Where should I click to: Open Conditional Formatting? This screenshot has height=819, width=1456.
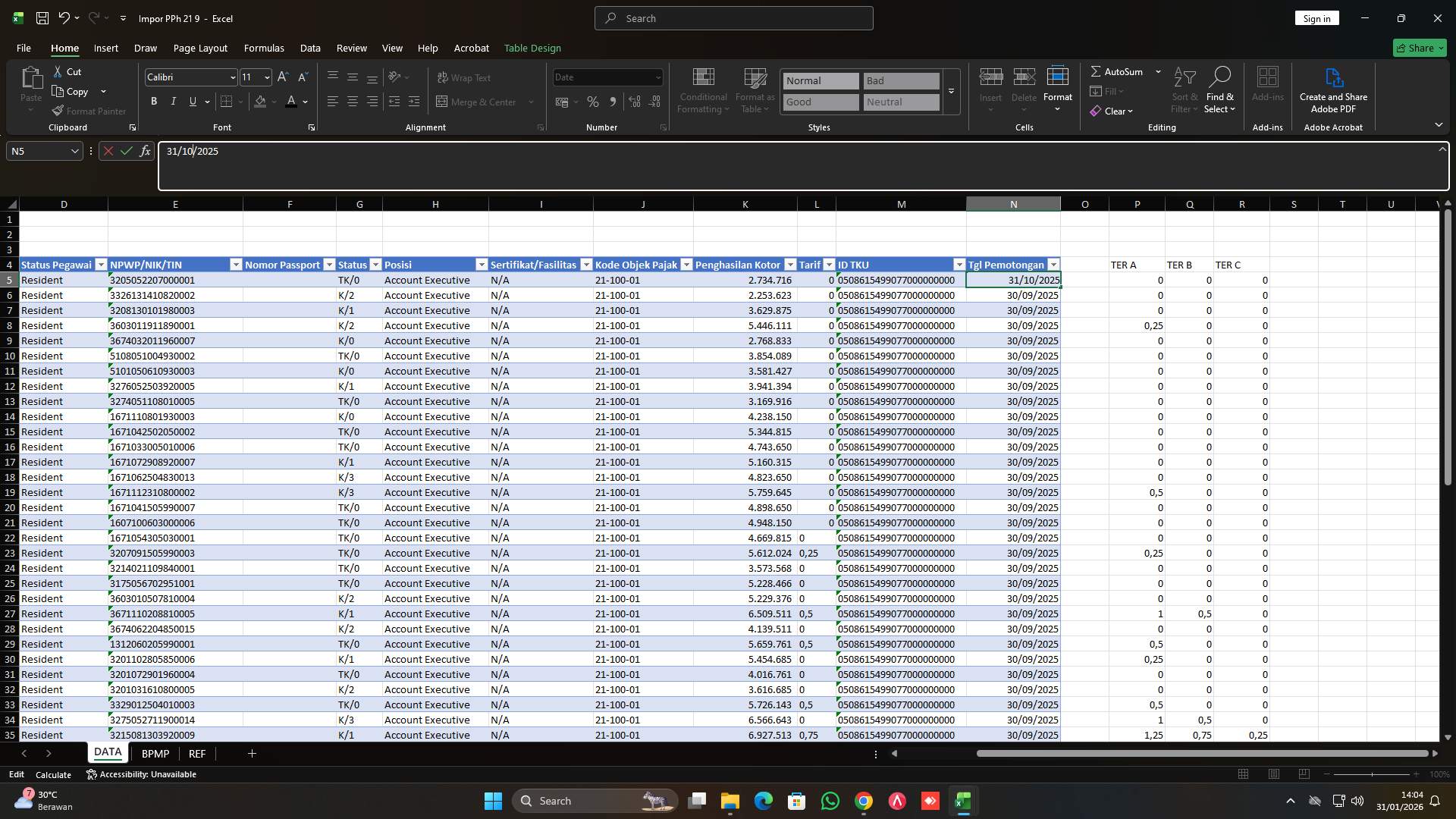tap(703, 91)
